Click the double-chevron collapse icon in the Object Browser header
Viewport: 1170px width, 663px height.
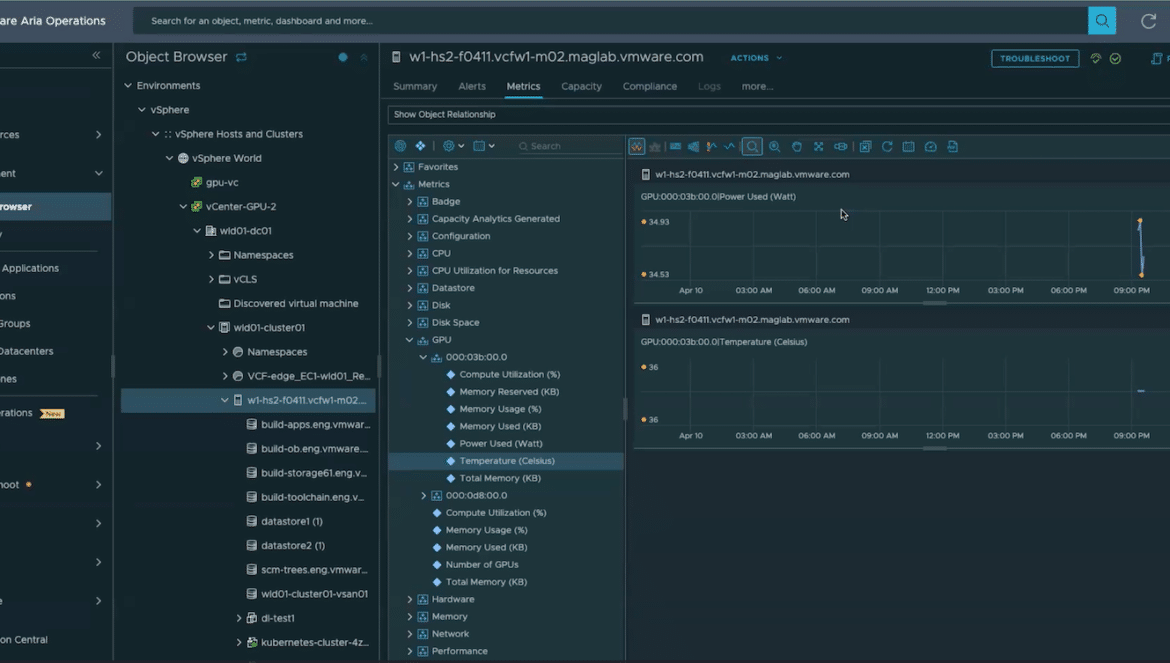(364, 57)
